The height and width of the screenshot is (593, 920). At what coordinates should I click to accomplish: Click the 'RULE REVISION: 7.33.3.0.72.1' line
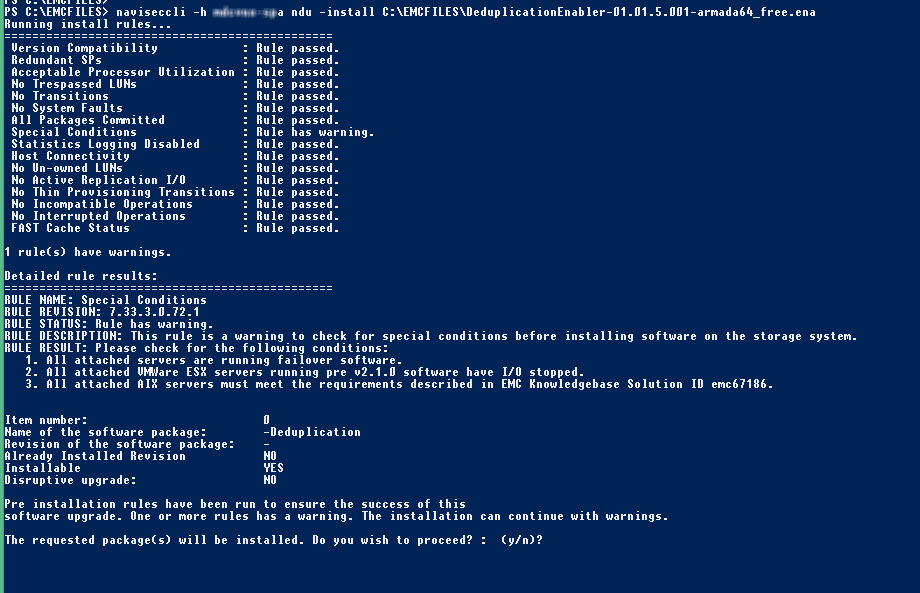pyautogui.click(x=102, y=312)
